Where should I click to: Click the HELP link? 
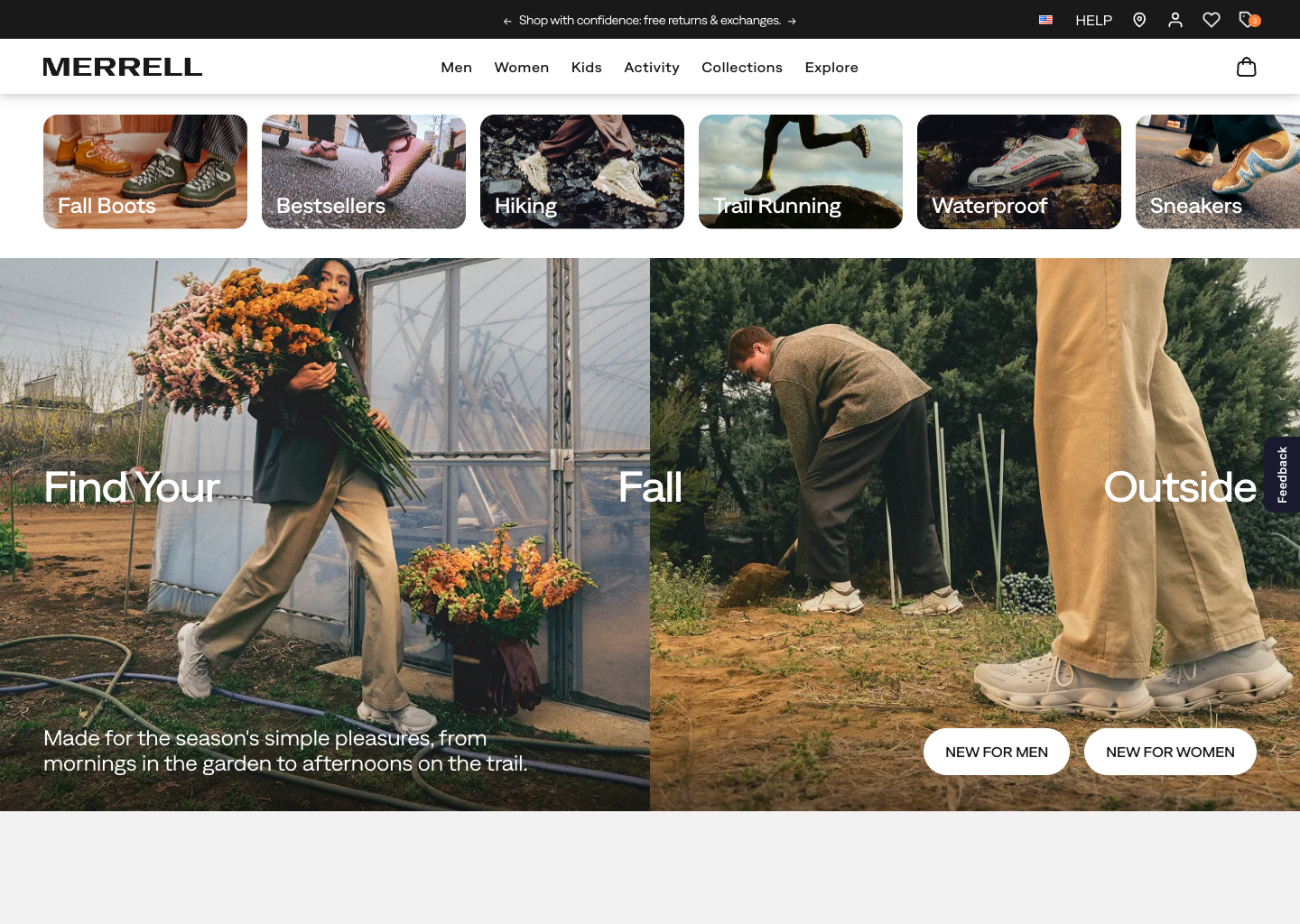[x=1094, y=20]
